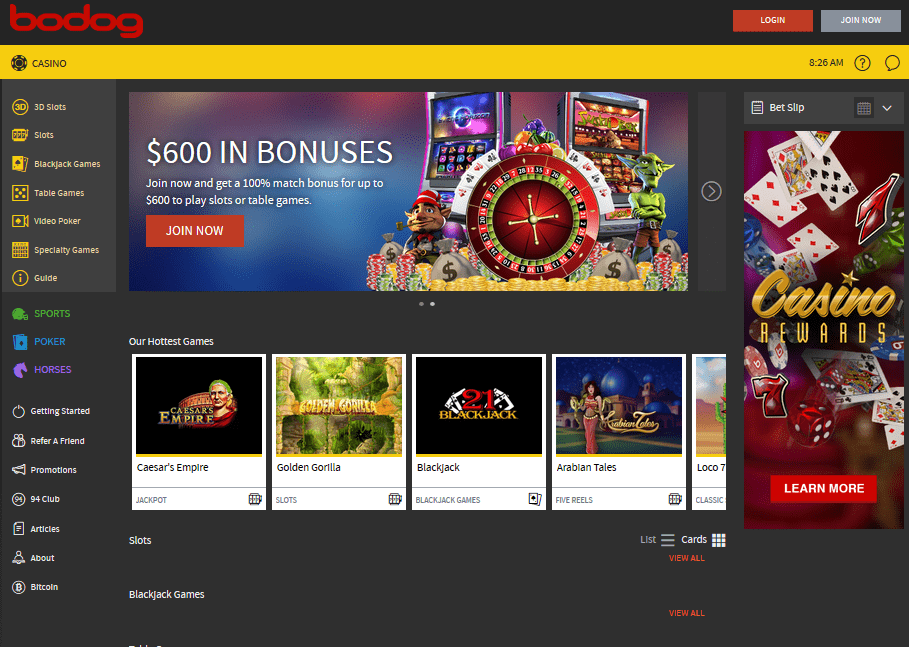
Task: Click the Horses section icon
Action: 20,369
